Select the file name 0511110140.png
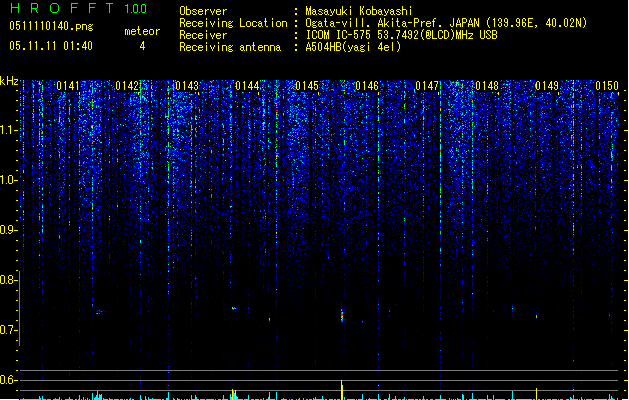The width and height of the screenshot is (629, 400). pyautogui.click(x=51, y=26)
